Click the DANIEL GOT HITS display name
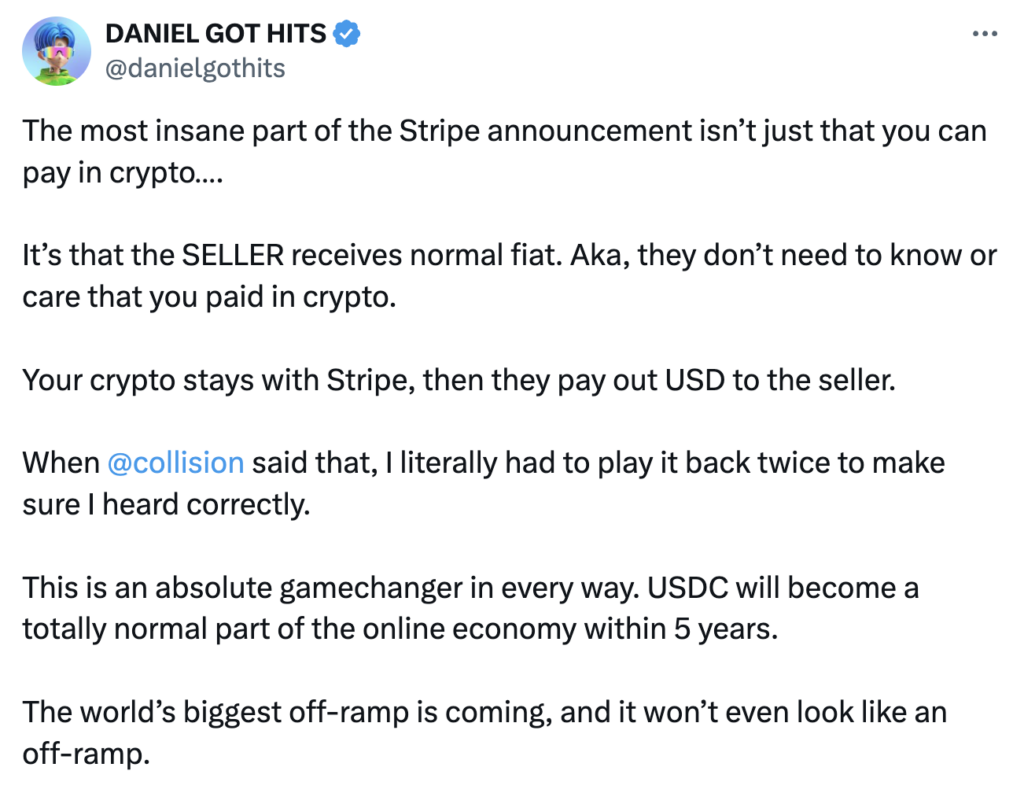 (x=215, y=34)
